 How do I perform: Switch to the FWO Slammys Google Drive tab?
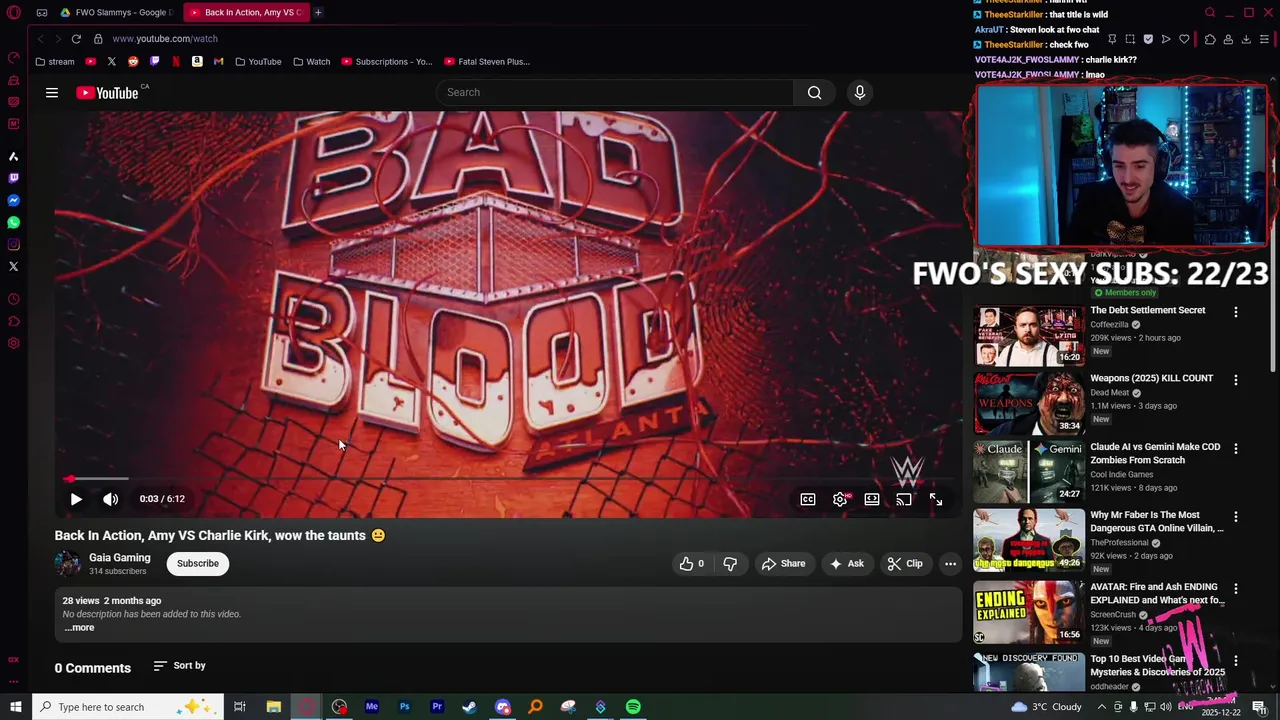[x=115, y=12]
